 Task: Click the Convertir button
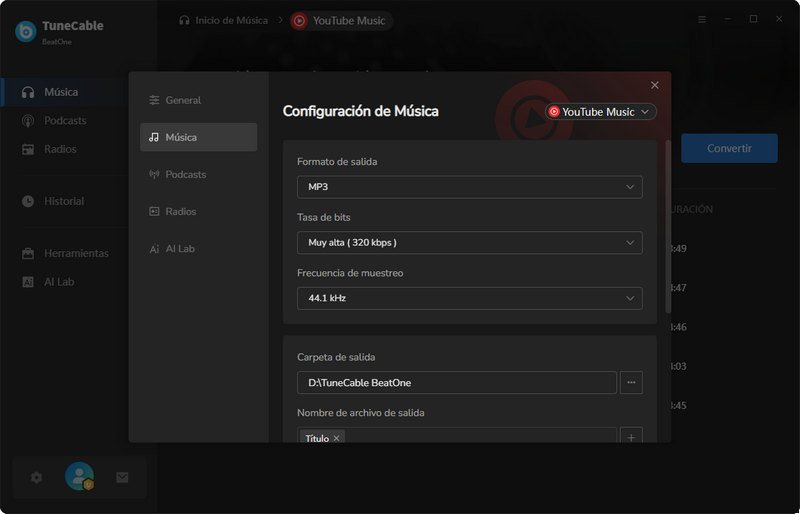pos(729,148)
